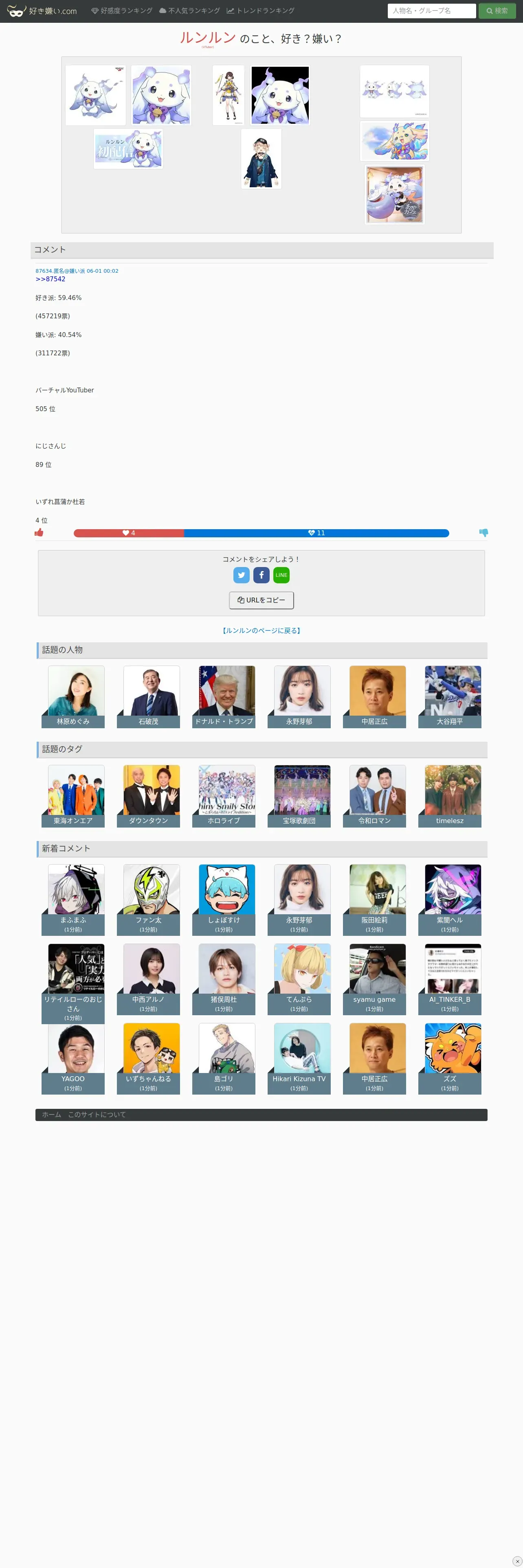
Task: Open YAGOO comment card
Action: tap(73, 1058)
